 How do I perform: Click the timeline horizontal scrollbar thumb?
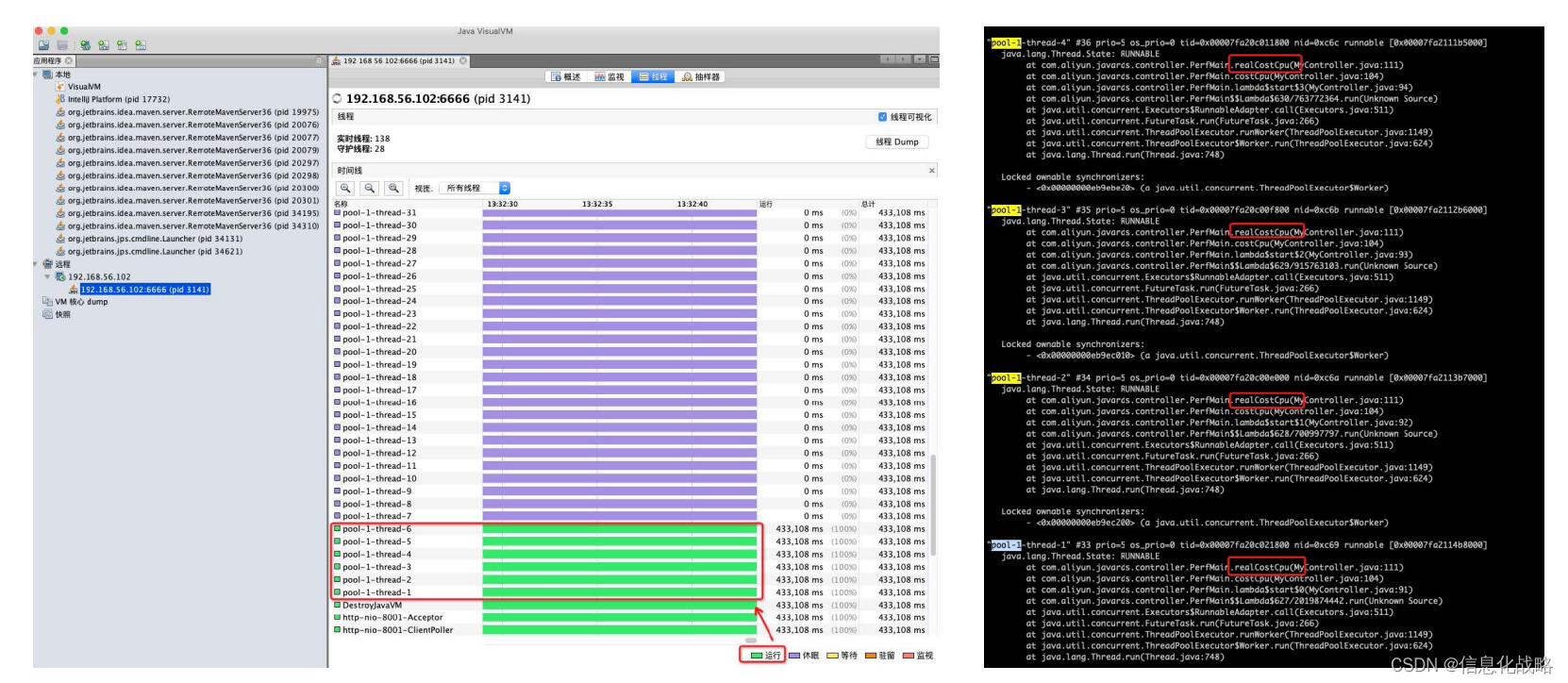point(751,641)
